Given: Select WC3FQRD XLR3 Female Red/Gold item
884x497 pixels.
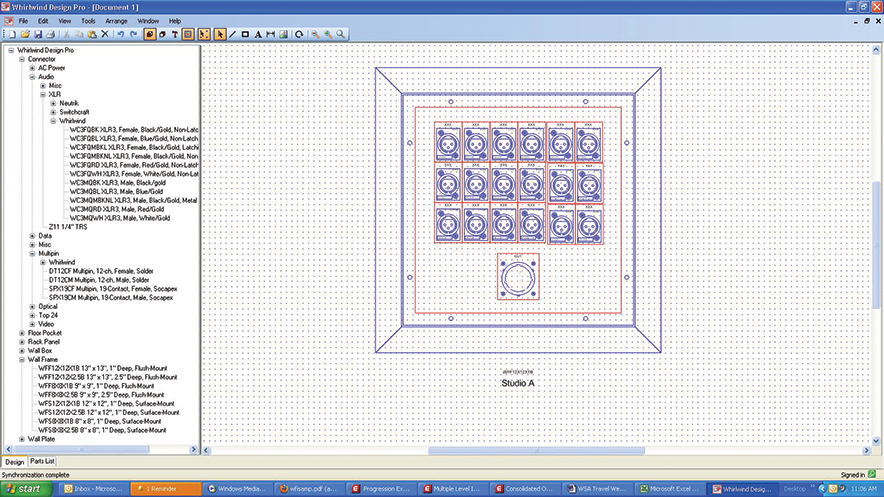Looking at the screenshot, I should [x=134, y=165].
